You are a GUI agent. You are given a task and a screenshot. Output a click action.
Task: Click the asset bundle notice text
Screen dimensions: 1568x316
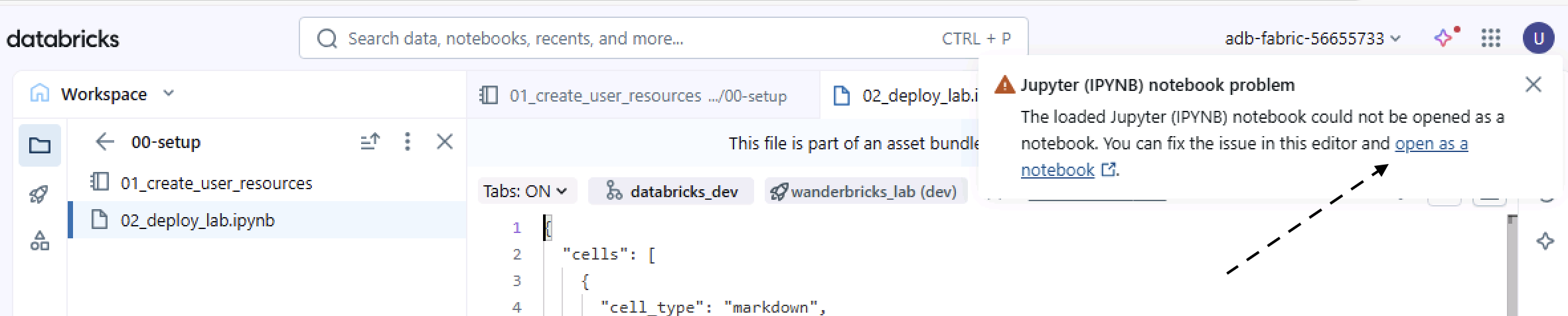coord(854,143)
